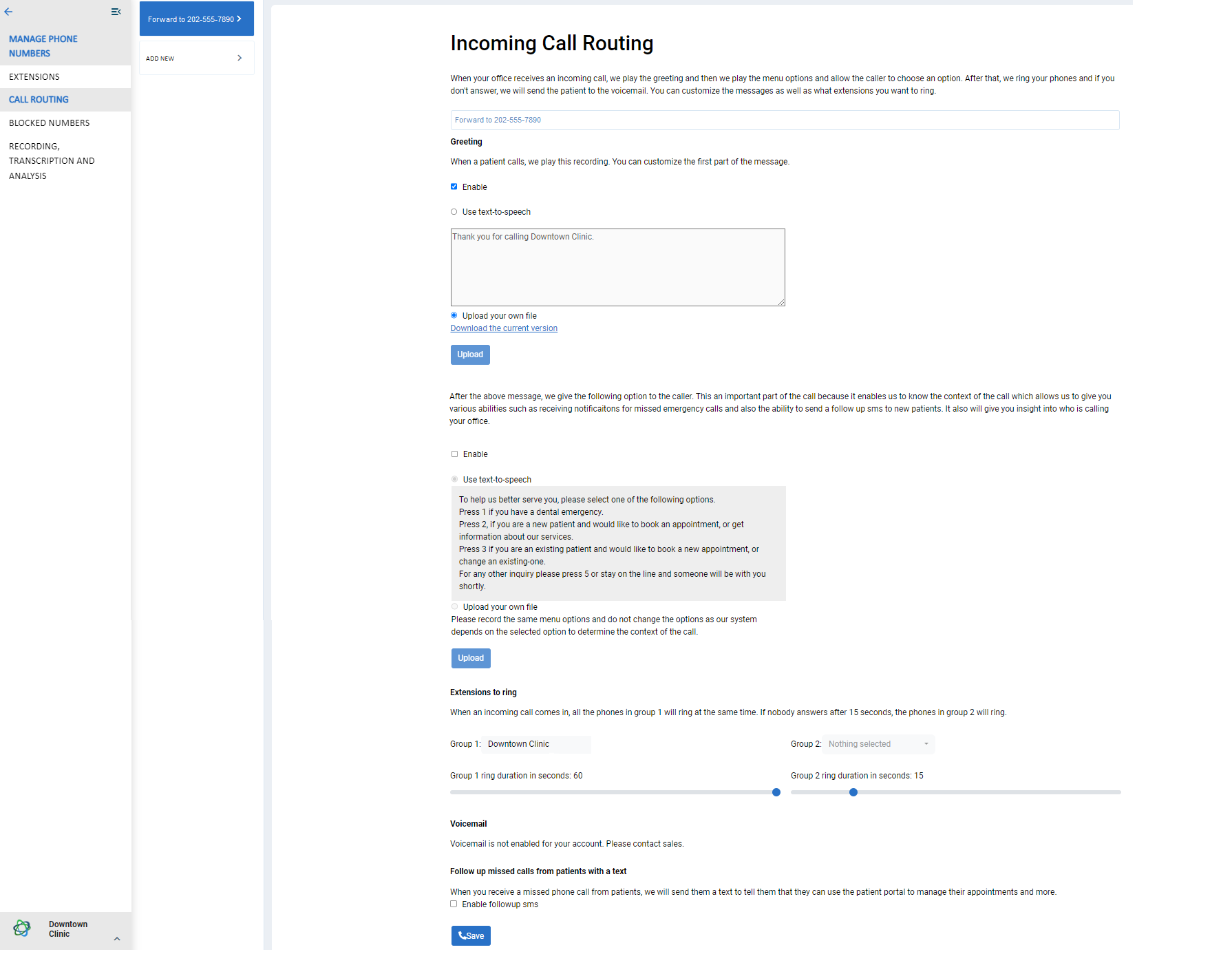Image resolution: width=1232 pixels, height=954 pixels.
Task: Click Upload button under greeting
Action: (470, 354)
